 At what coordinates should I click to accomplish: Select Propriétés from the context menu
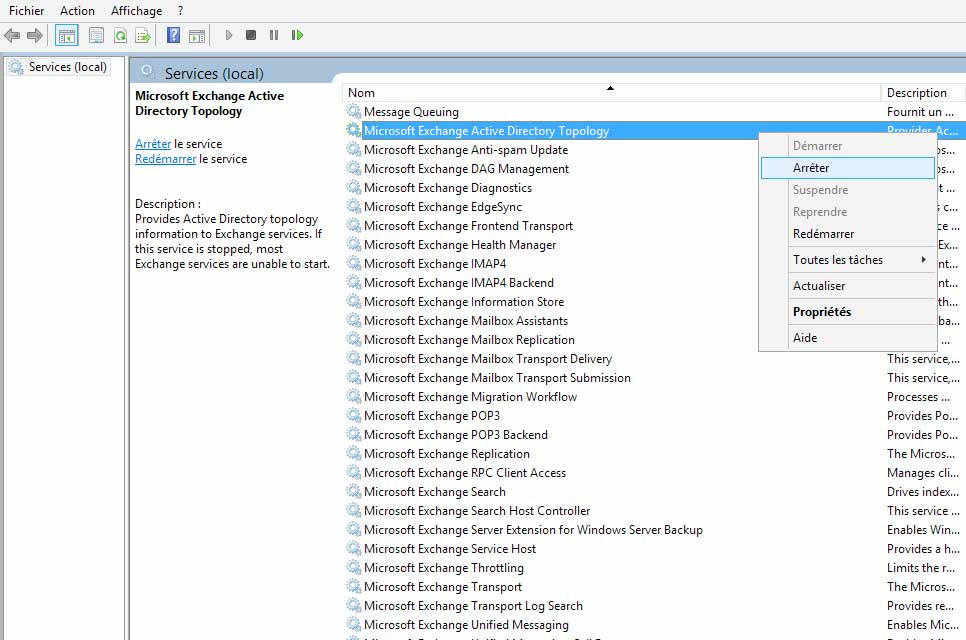[x=822, y=312]
